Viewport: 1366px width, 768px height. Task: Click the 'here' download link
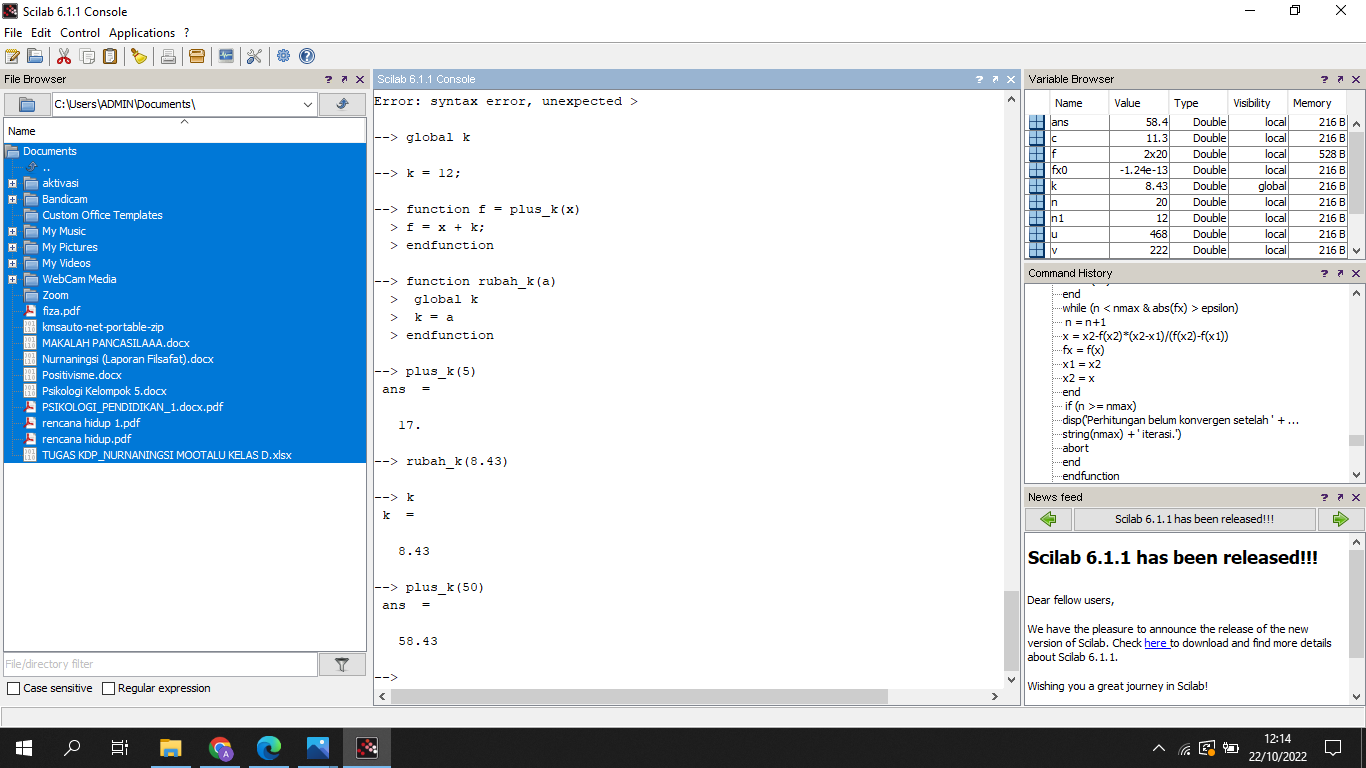pos(1156,643)
